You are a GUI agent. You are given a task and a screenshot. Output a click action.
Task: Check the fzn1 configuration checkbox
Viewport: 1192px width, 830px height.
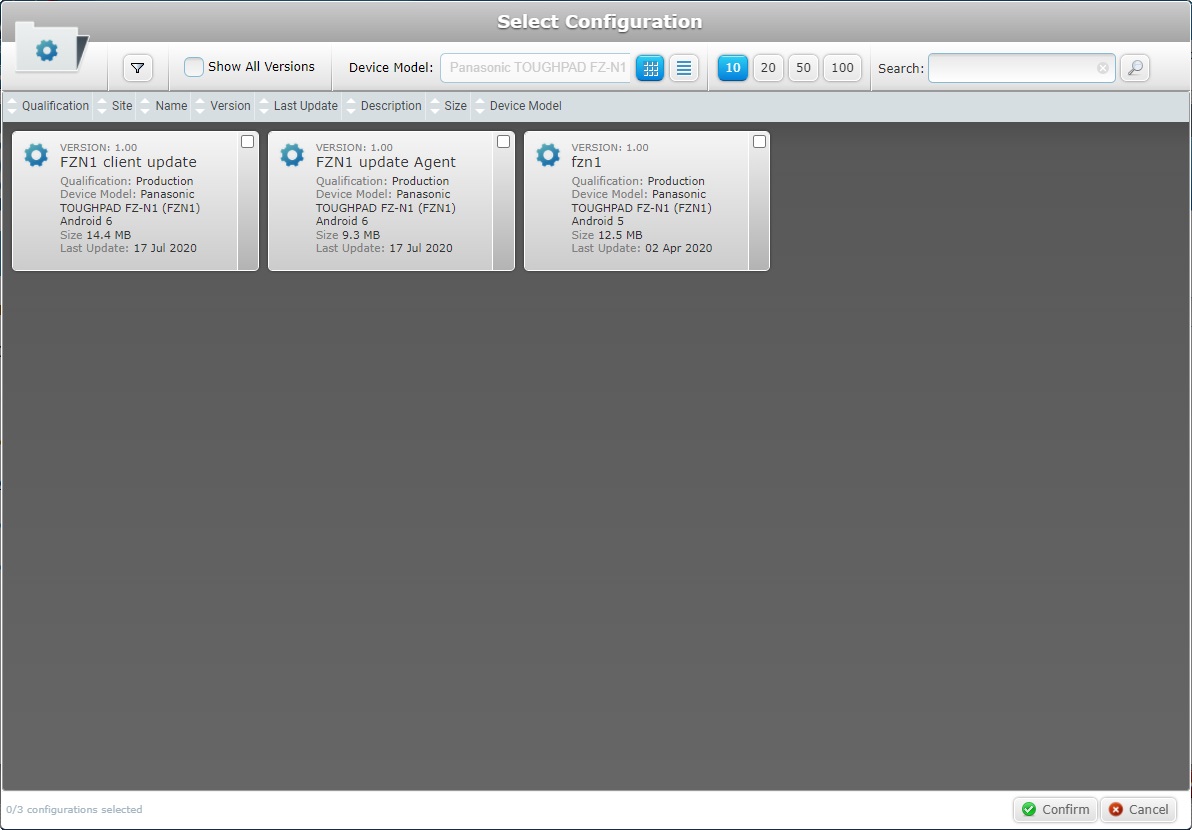coord(759,141)
